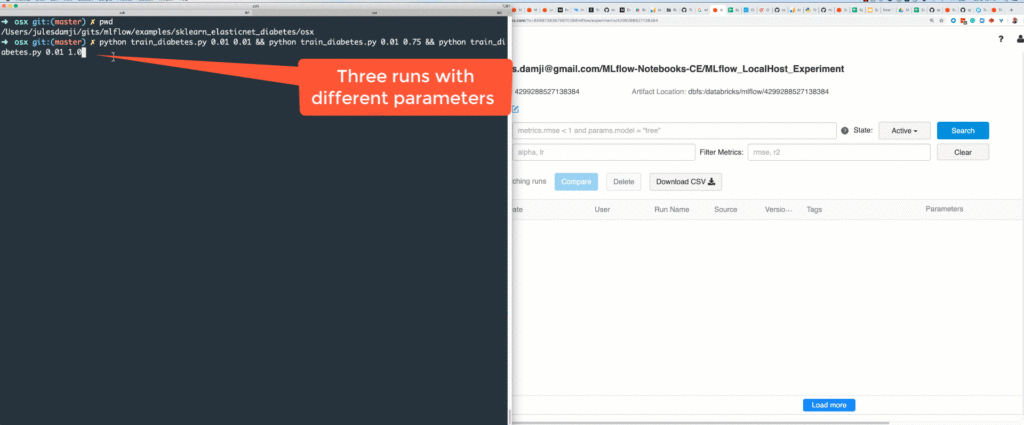Click the Parameters column header
Viewport: 1024px width, 425px height.
944,210
